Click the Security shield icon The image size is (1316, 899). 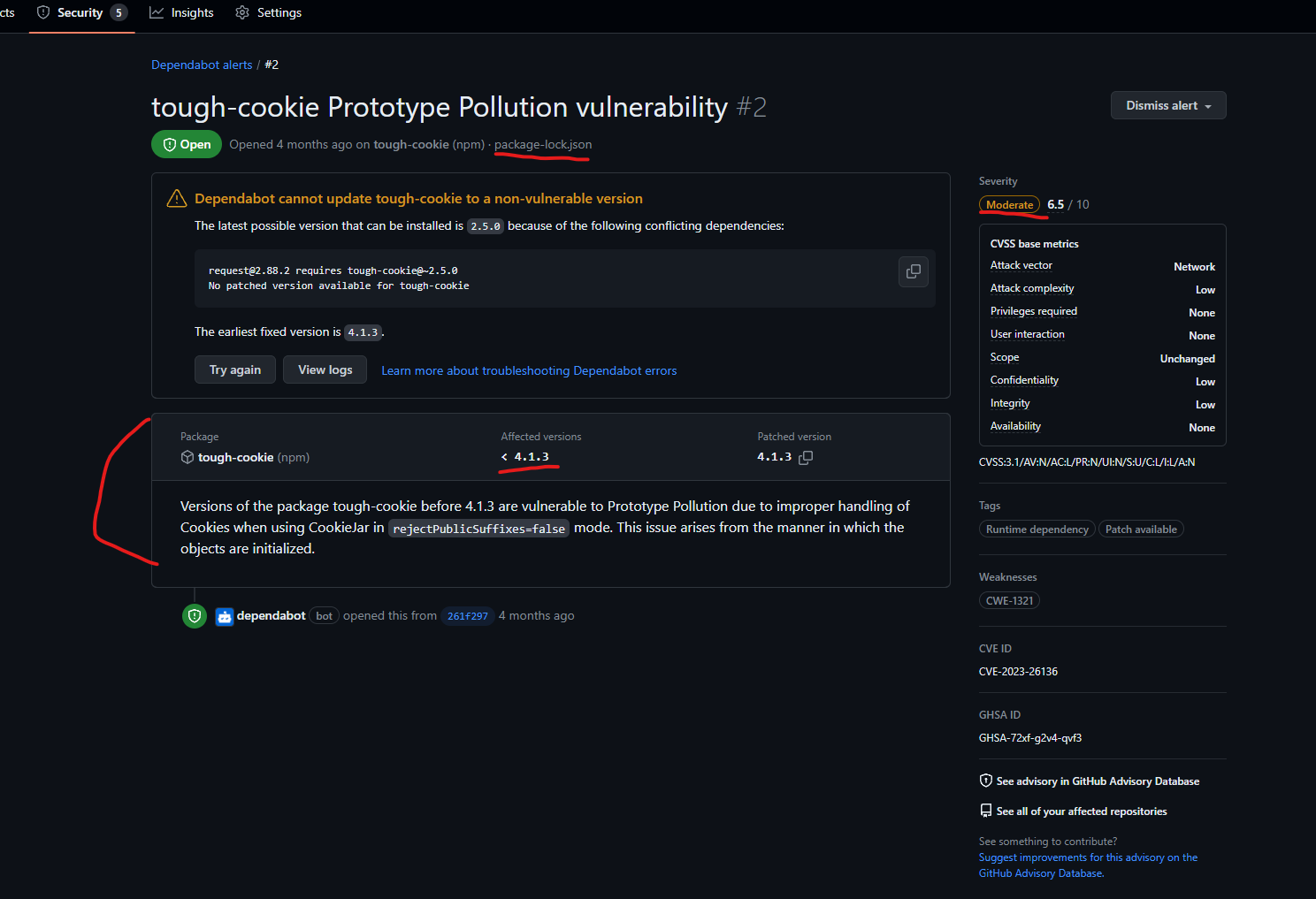(x=43, y=12)
